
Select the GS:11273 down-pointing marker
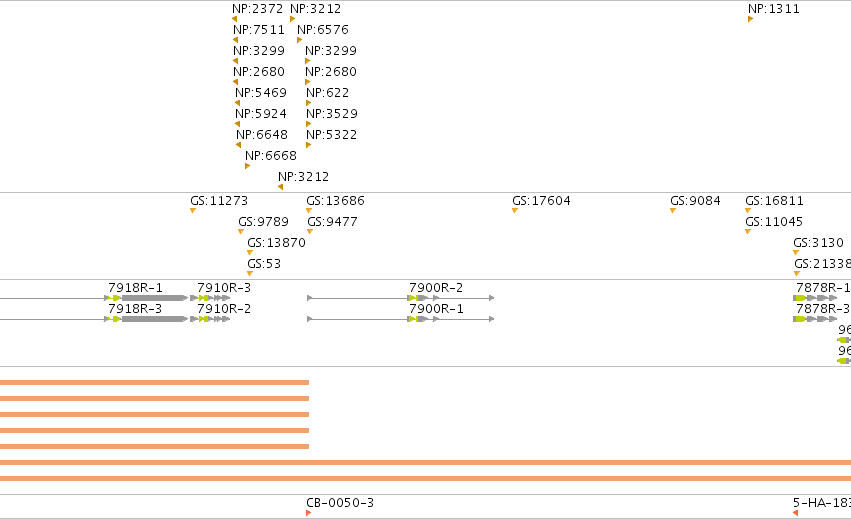[193, 211]
